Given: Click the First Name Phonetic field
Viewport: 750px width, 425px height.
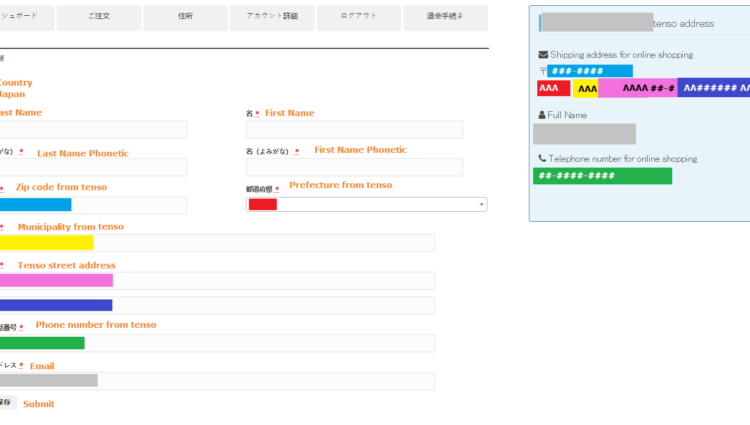Looking at the screenshot, I should 354,167.
